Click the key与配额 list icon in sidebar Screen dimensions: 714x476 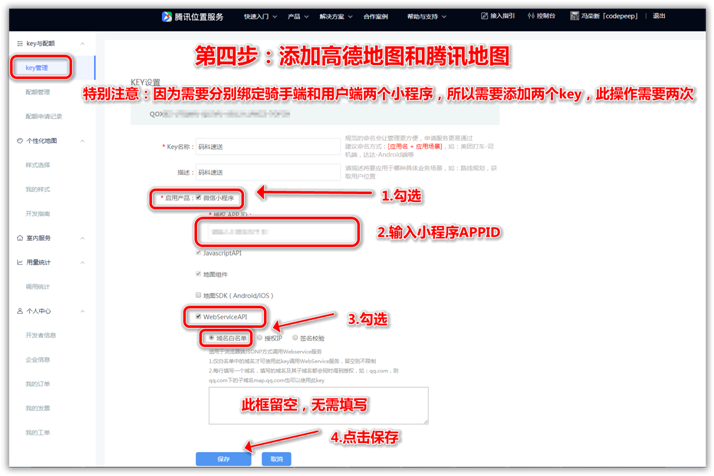click(20, 44)
